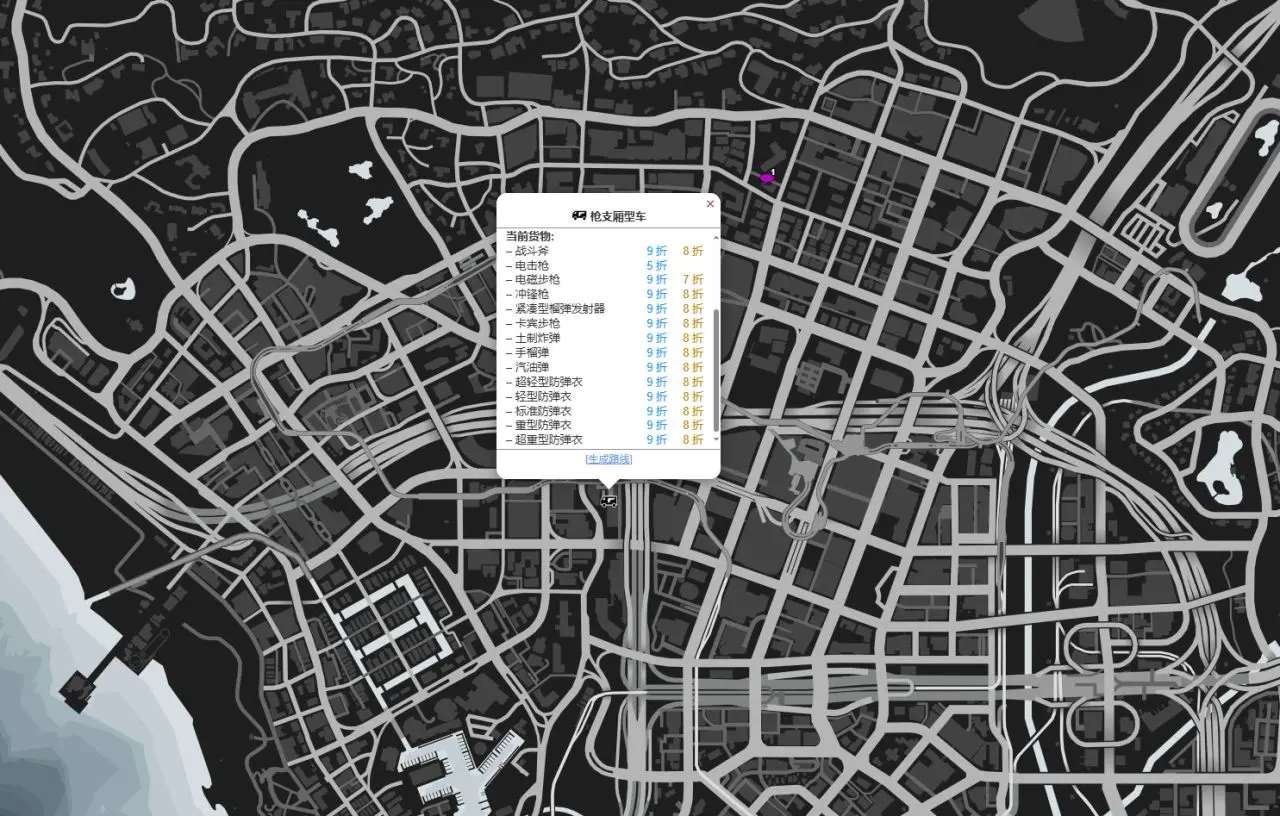Click the scroll-down arrow in the popup list

click(715, 439)
